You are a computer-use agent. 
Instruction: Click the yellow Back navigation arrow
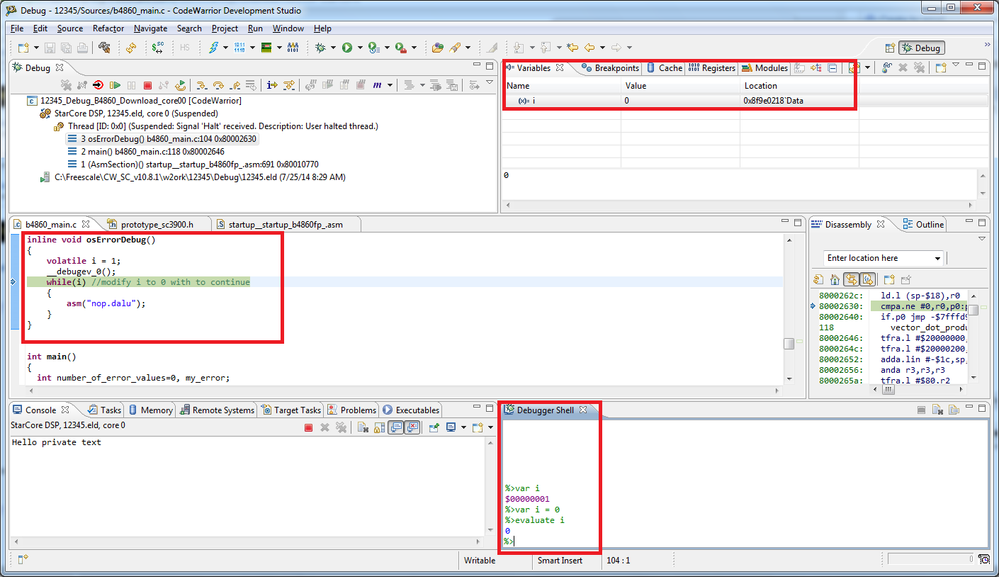point(589,48)
